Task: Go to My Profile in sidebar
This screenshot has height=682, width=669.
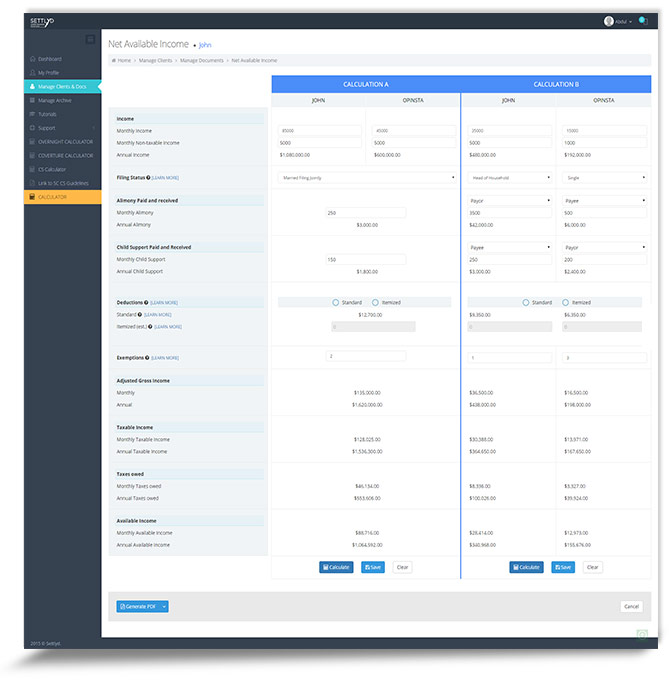Action: (x=49, y=73)
